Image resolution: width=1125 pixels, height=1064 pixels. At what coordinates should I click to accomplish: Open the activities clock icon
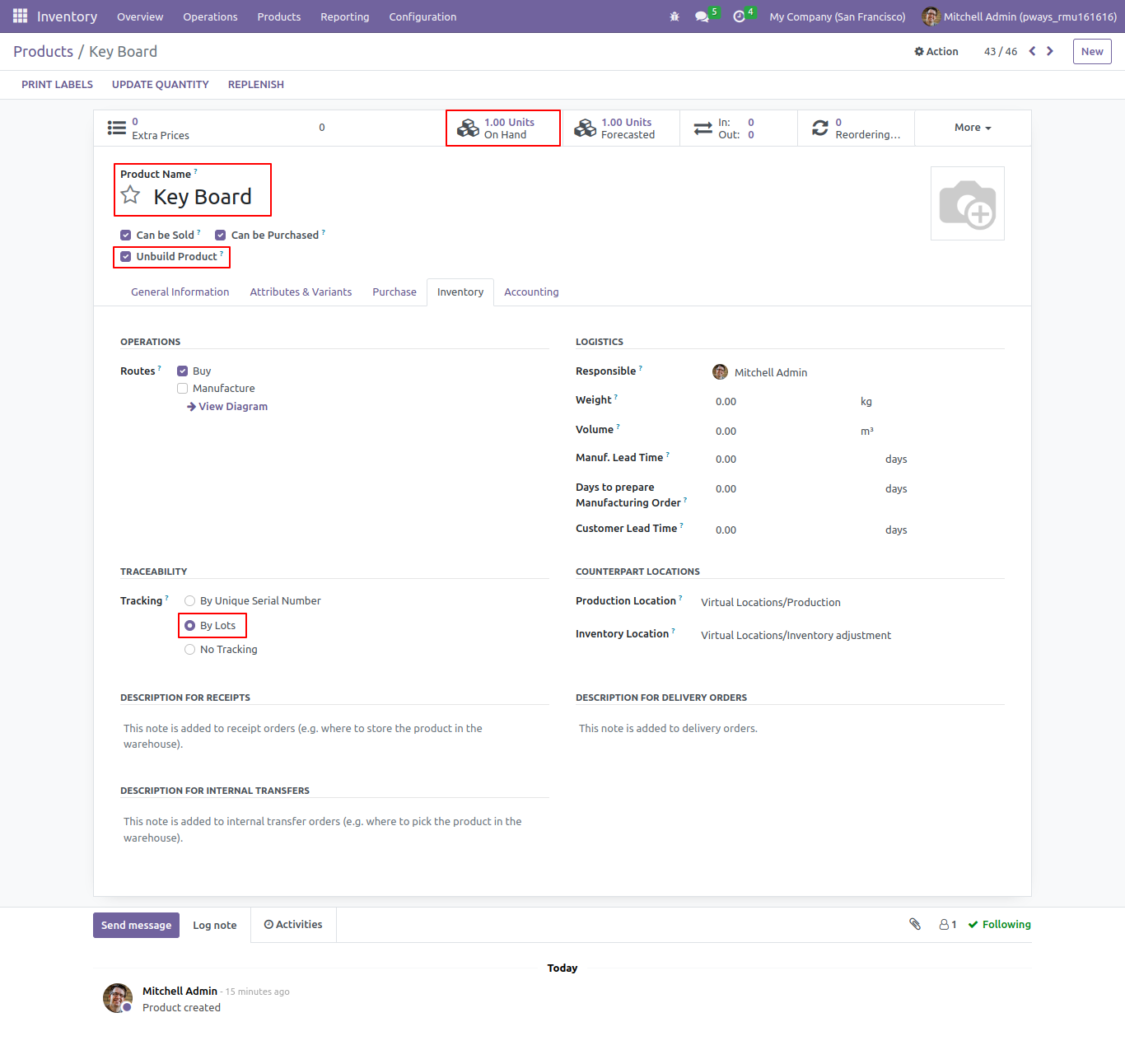(739, 16)
